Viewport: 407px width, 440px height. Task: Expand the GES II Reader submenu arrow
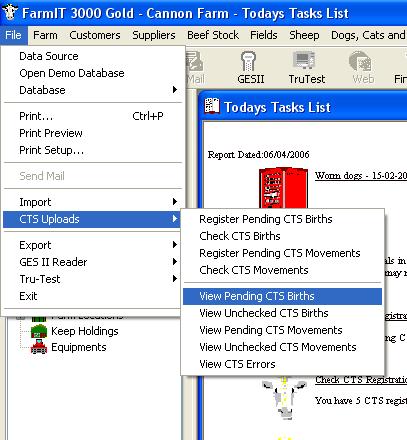click(x=174, y=262)
